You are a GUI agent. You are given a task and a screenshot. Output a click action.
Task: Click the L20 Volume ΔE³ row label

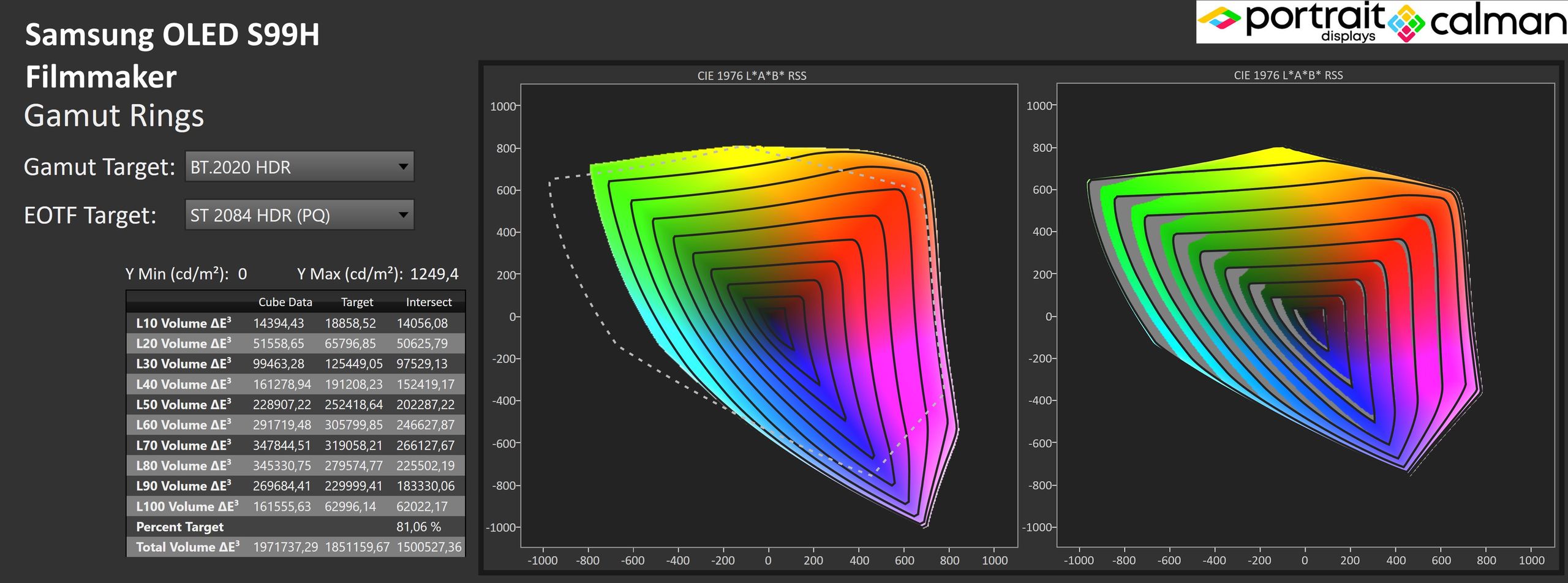click(x=184, y=343)
